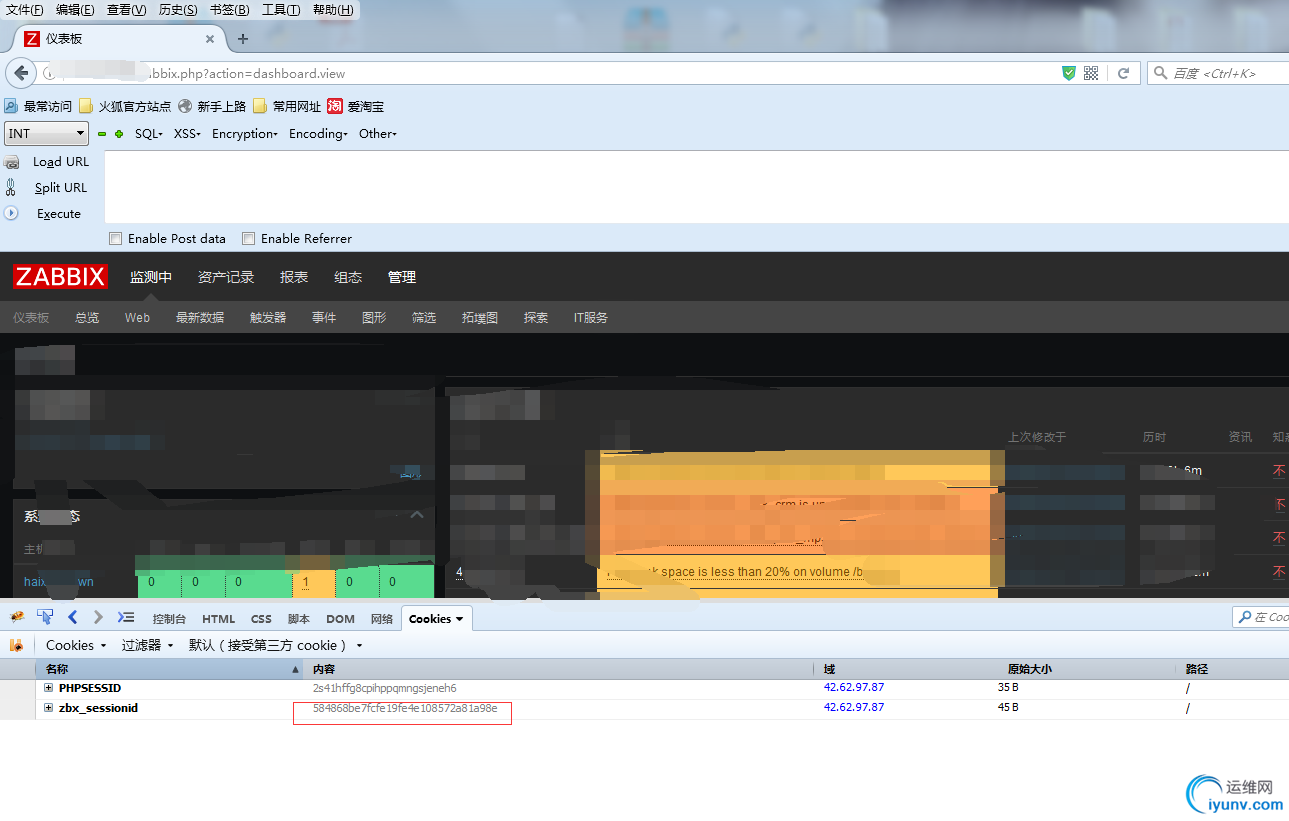Enable Referrer checkbox
Screen dimensions: 1289x821
pyautogui.click(x=249, y=238)
